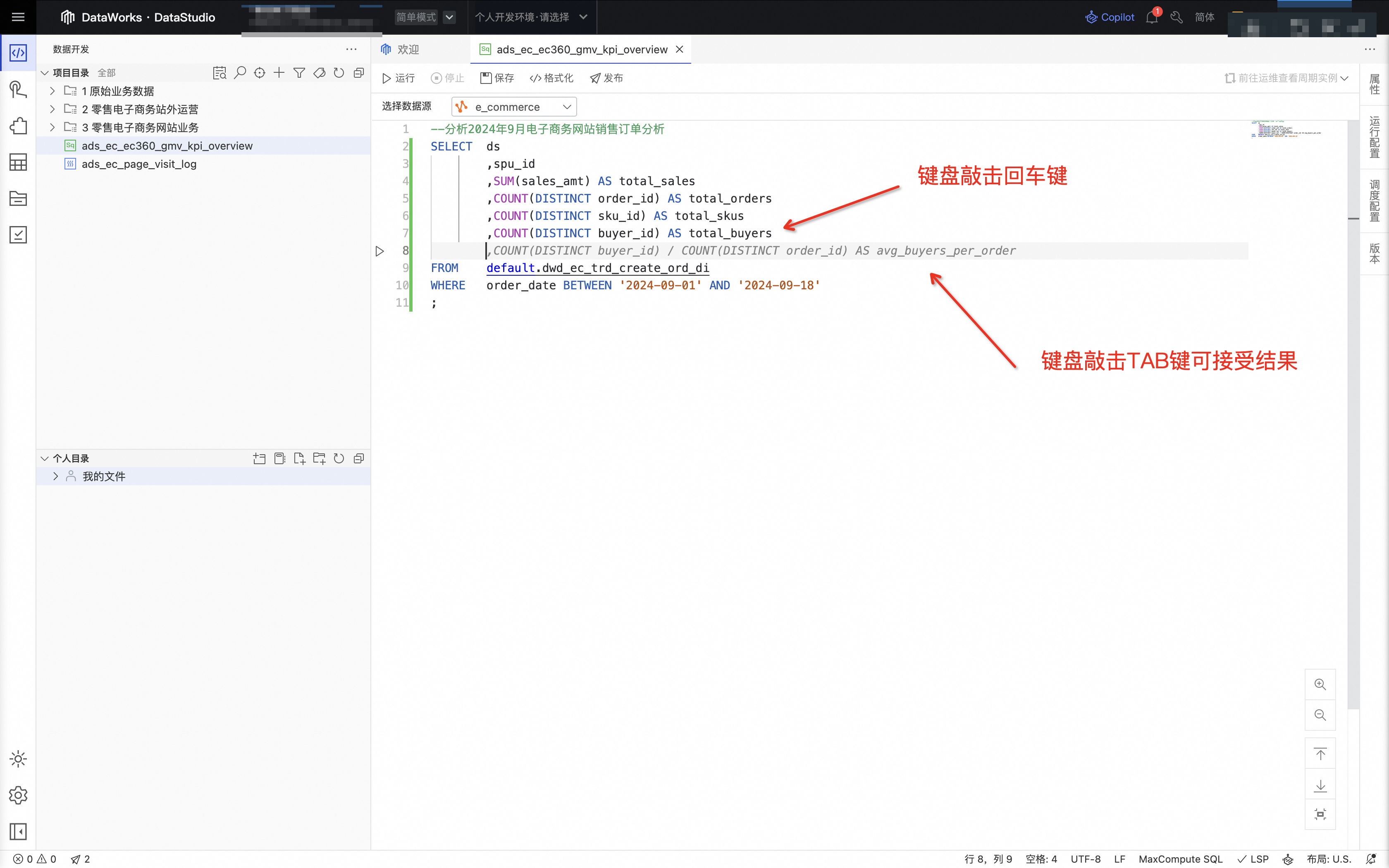Image resolution: width=1389 pixels, height=868 pixels.
Task: Collapse all in personal directory
Action: pos(359,458)
